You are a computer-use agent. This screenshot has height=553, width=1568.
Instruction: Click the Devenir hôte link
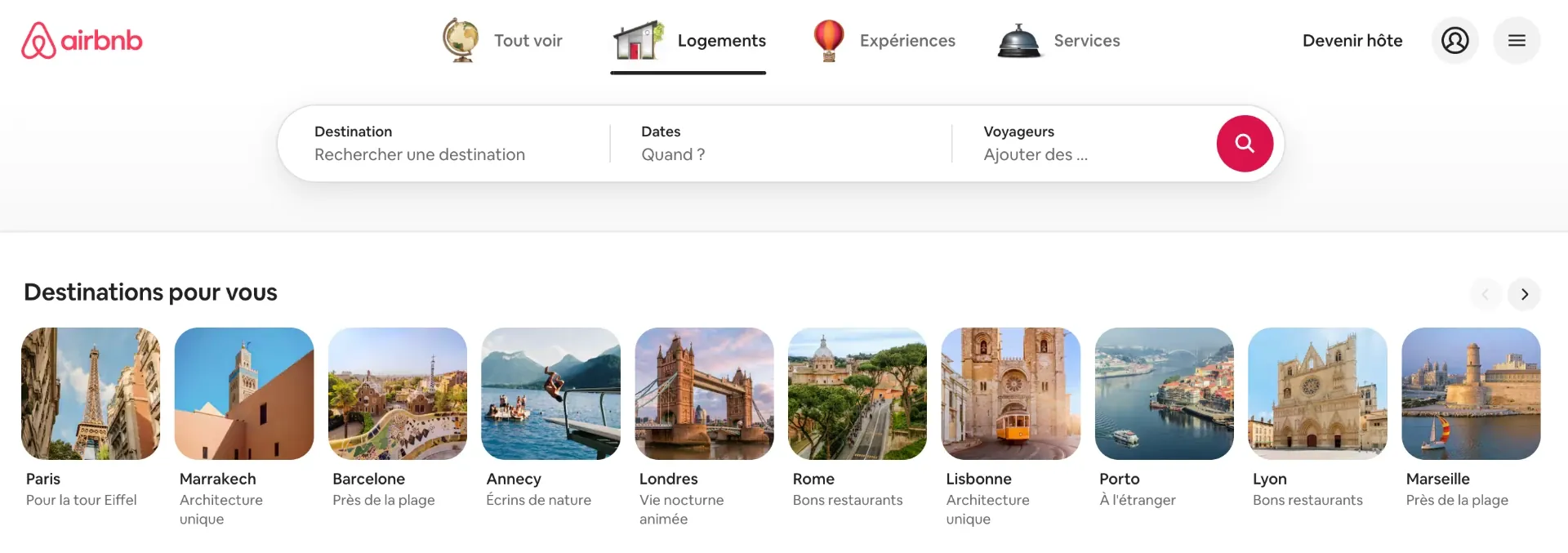[x=1352, y=41]
